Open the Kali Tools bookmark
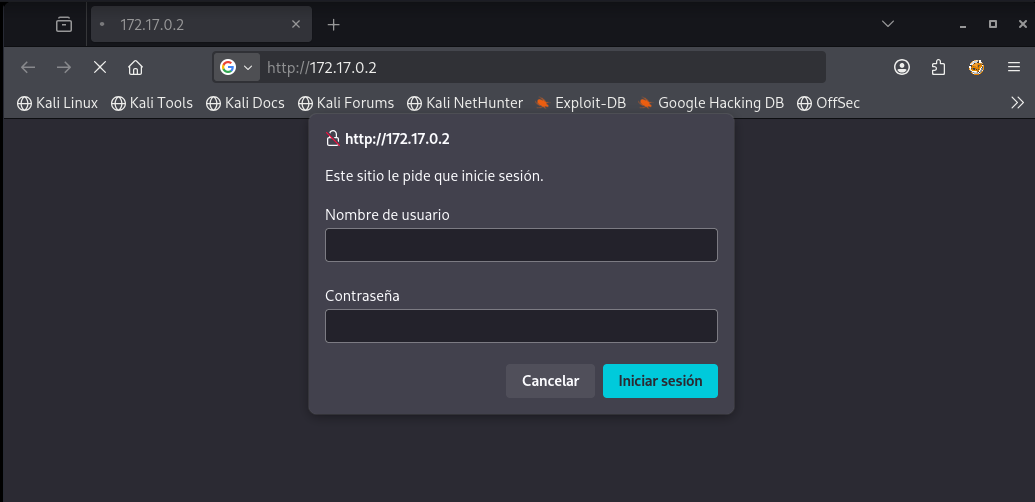The height and width of the screenshot is (502, 1035). pos(152,102)
